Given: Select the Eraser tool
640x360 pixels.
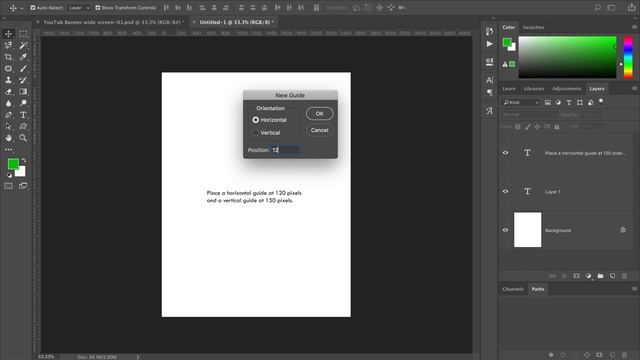Looking at the screenshot, I should coord(8,92).
